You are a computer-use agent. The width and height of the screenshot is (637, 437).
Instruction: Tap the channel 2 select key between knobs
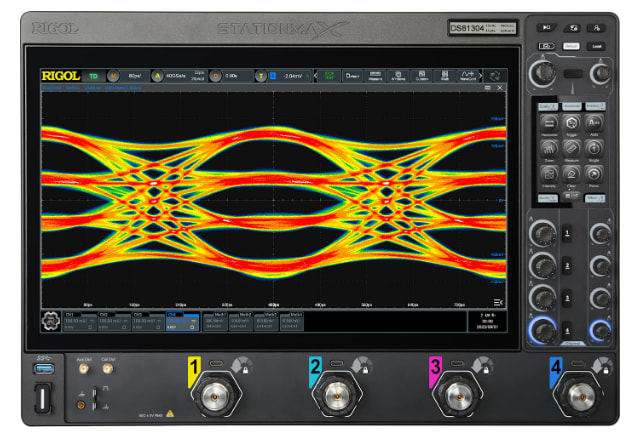[568, 266]
